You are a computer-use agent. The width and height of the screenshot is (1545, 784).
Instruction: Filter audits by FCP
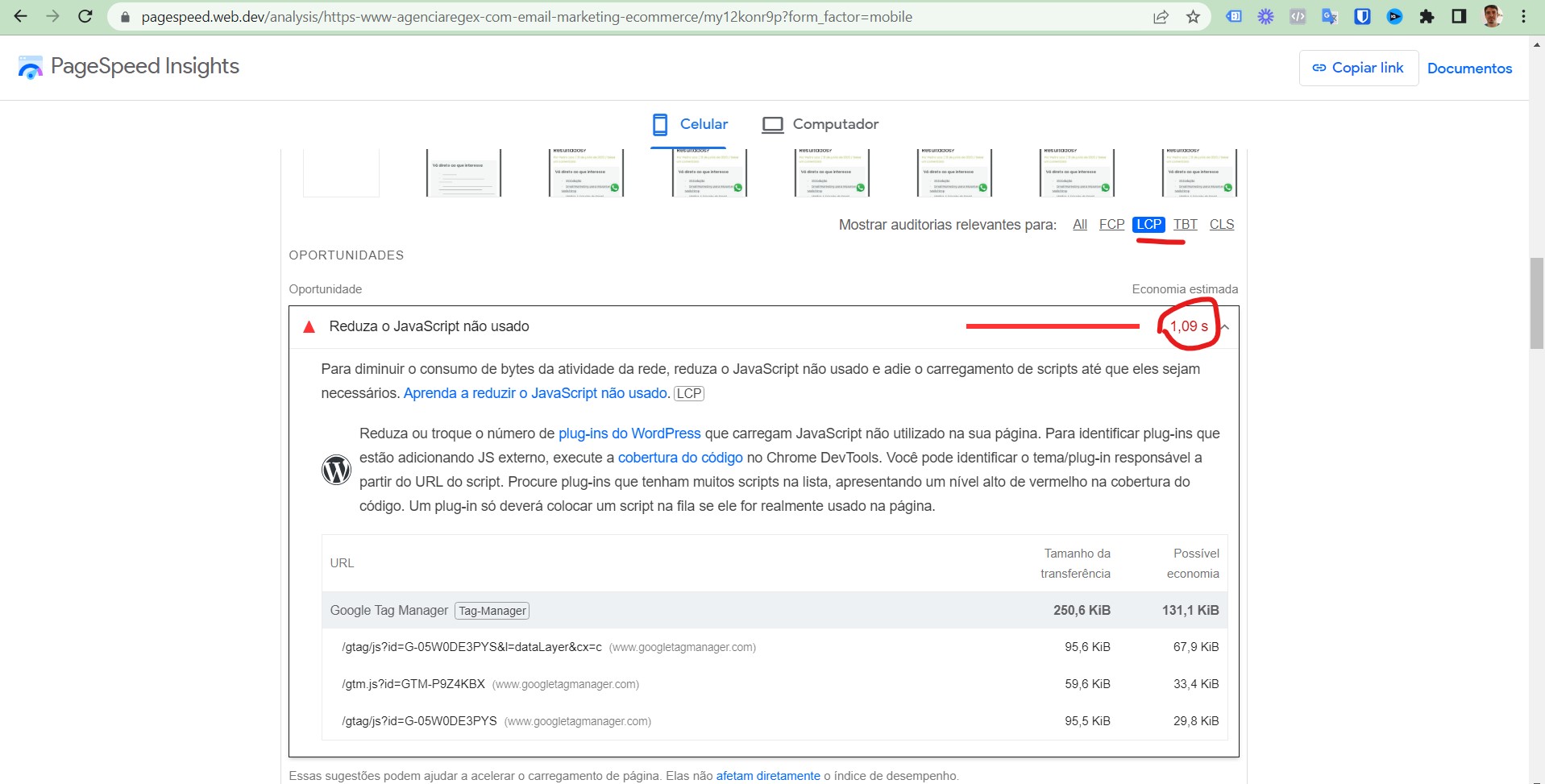(1111, 225)
